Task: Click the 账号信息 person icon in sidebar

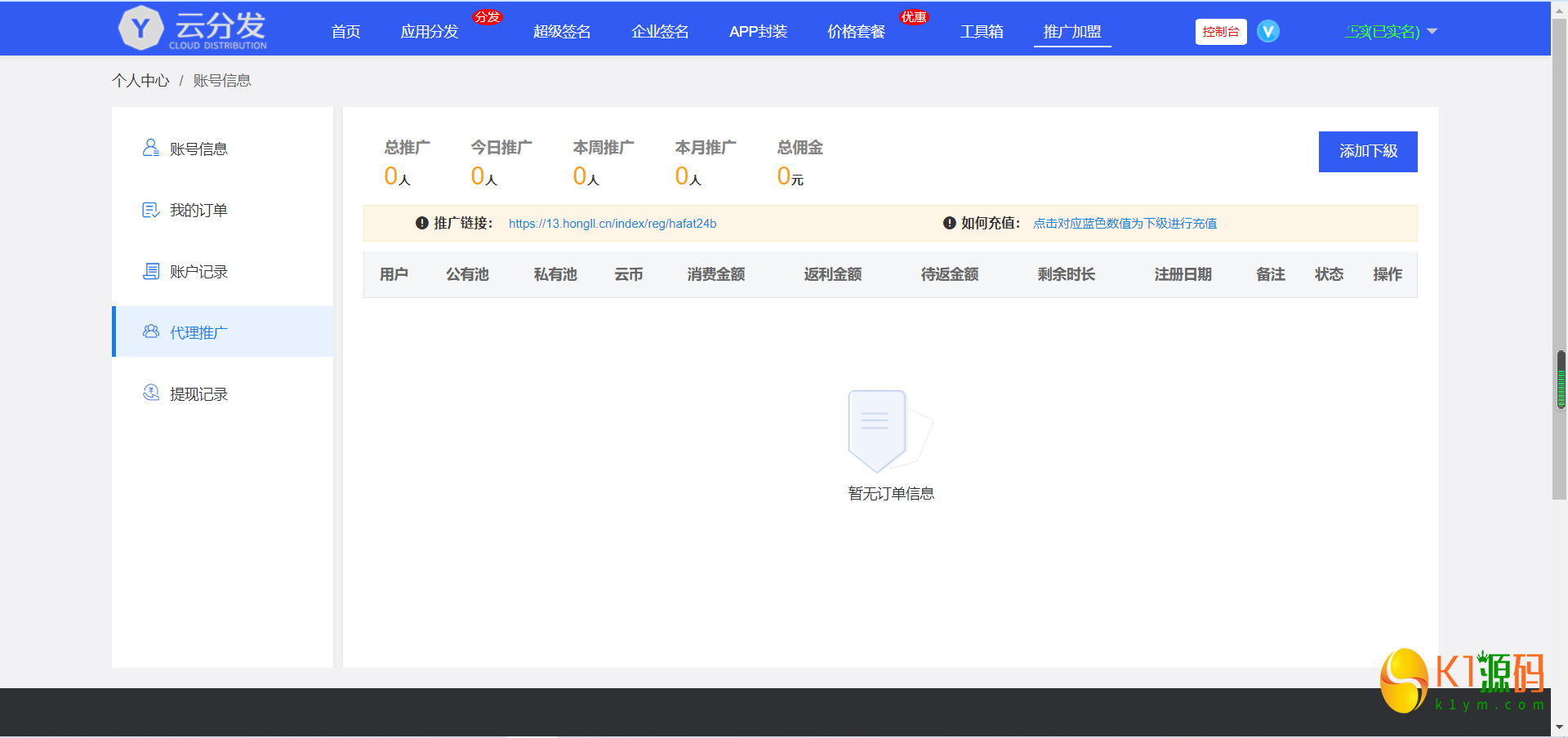Action: tap(151, 148)
